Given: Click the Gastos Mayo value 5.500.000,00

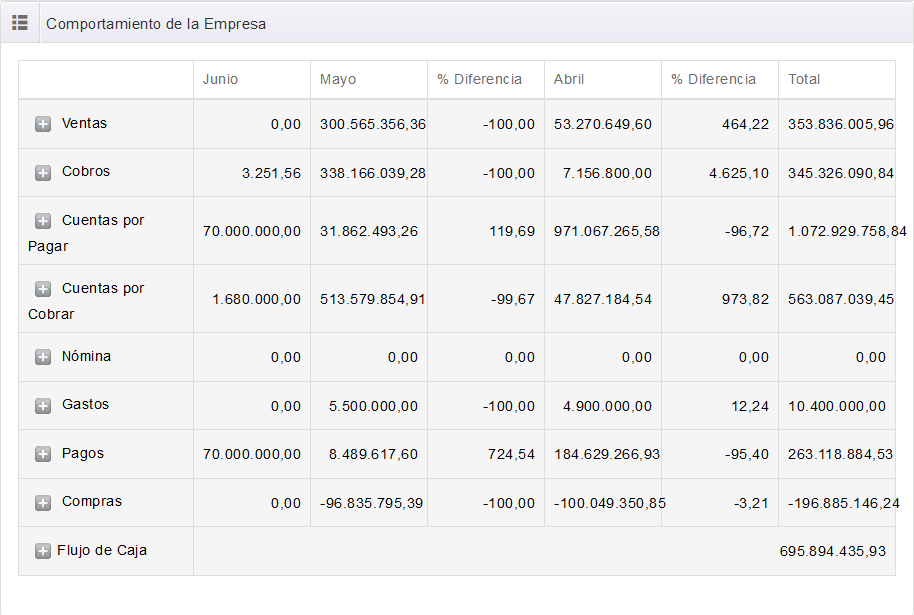Looking at the screenshot, I should tap(373, 406).
